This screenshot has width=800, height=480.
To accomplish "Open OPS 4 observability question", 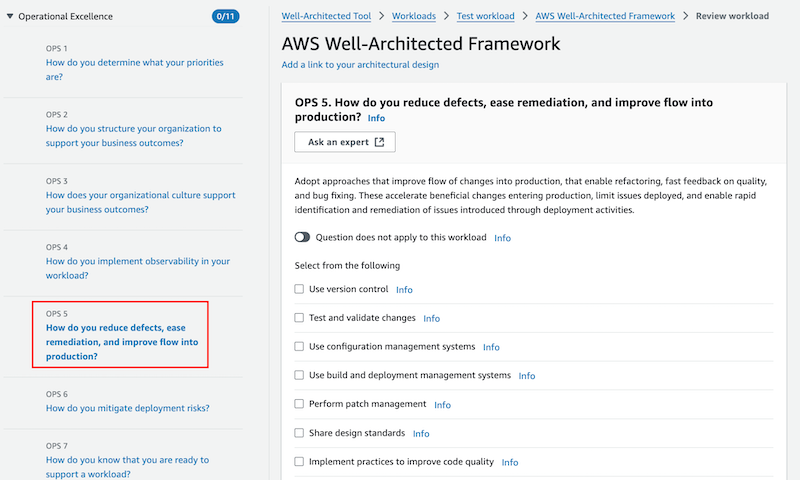I will (138, 268).
